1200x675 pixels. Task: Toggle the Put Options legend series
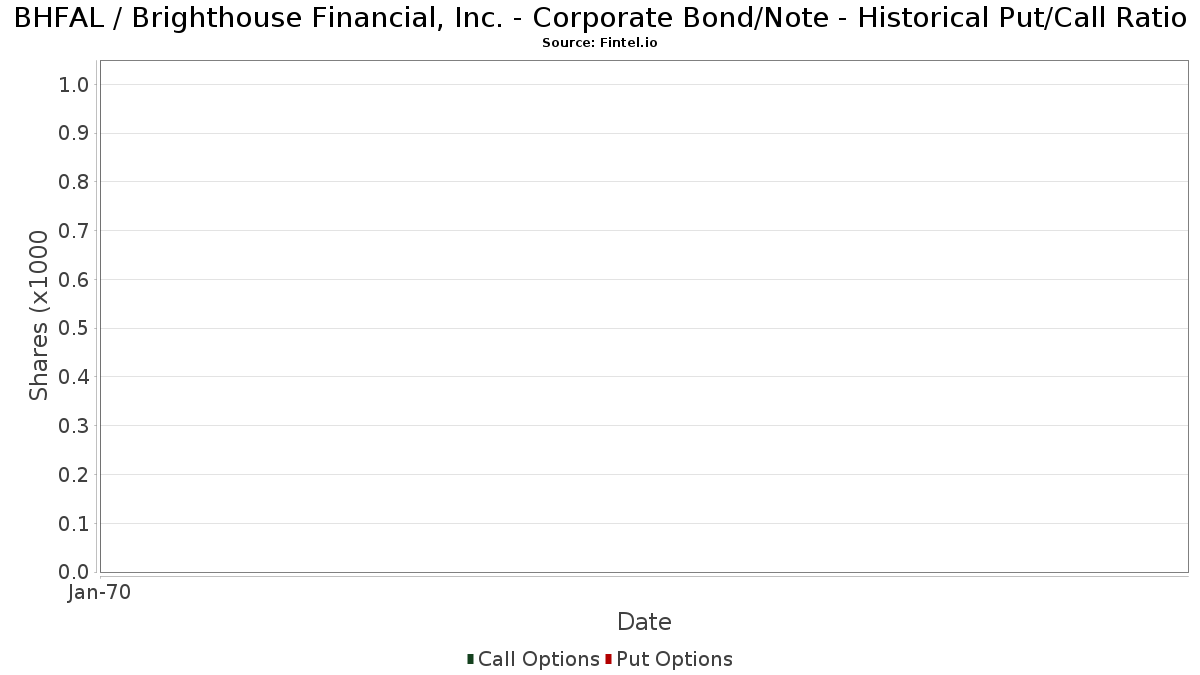point(675,659)
